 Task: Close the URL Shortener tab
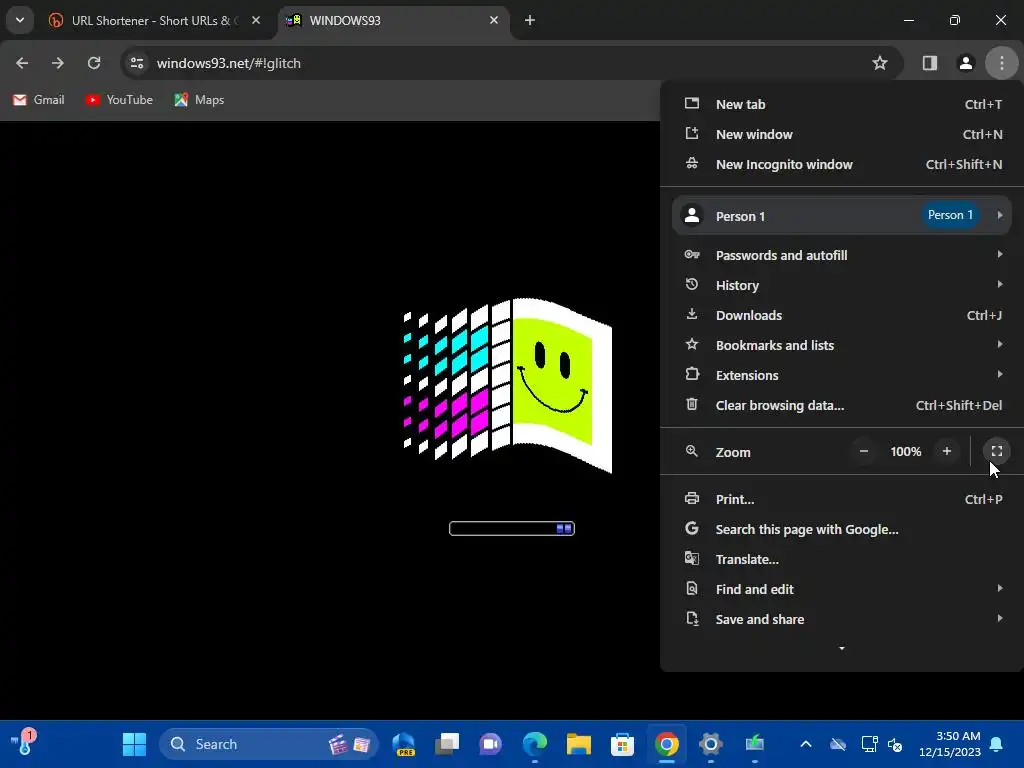coord(256,20)
